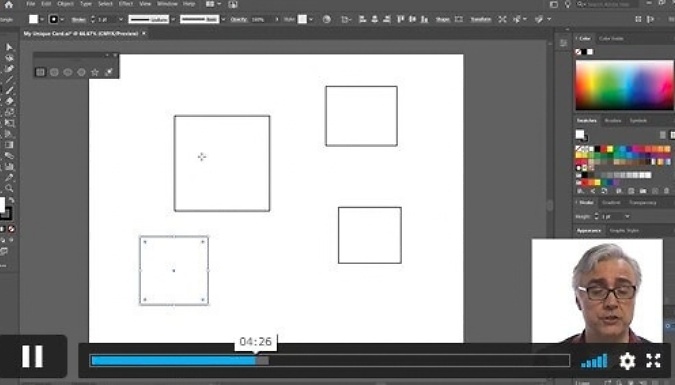This screenshot has width=675, height=385.
Task: Open the fill color dropdown arrow
Action: tap(42, 19)
